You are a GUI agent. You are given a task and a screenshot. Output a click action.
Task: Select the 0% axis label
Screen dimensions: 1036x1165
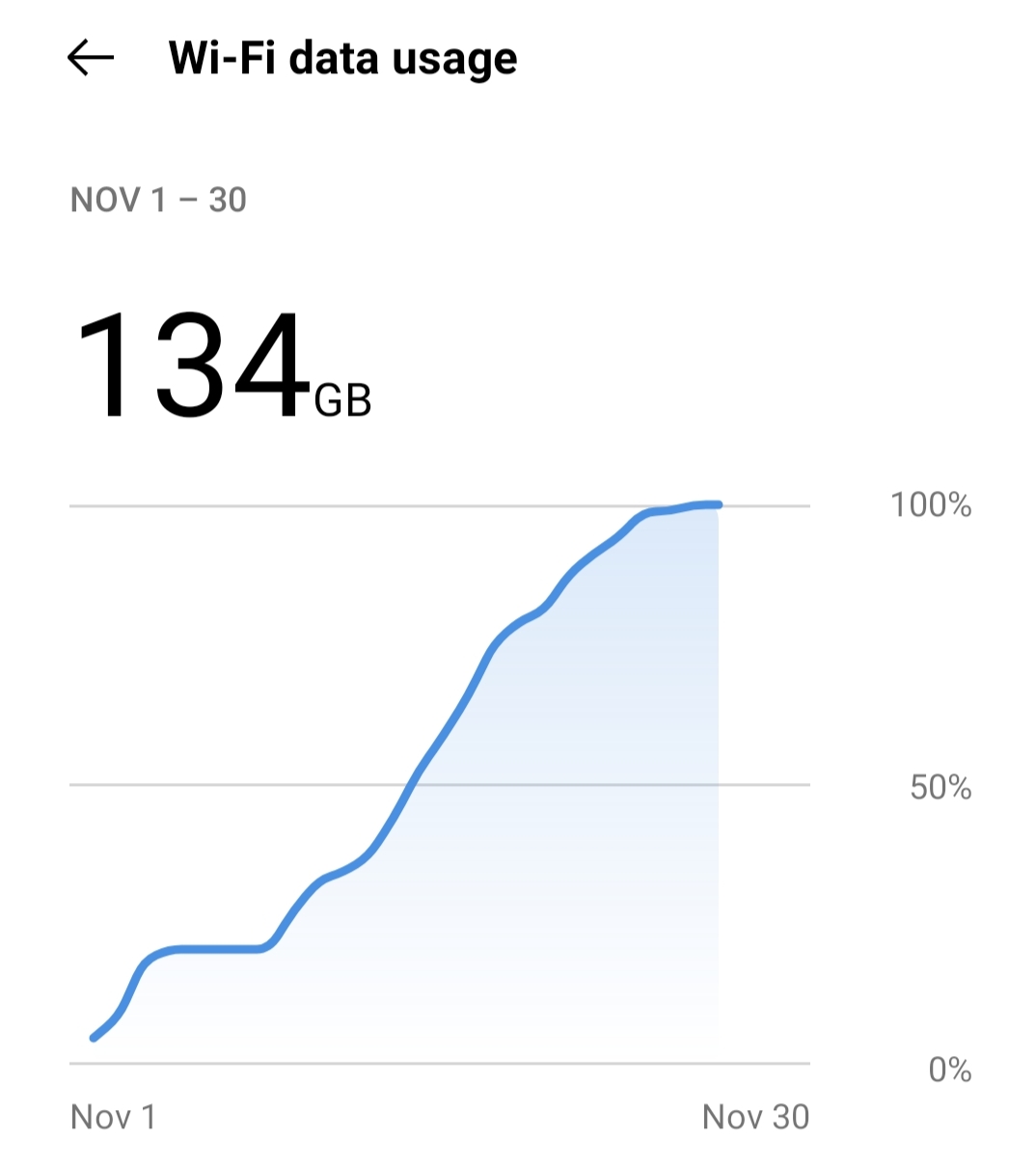[x=950, y=1069]
